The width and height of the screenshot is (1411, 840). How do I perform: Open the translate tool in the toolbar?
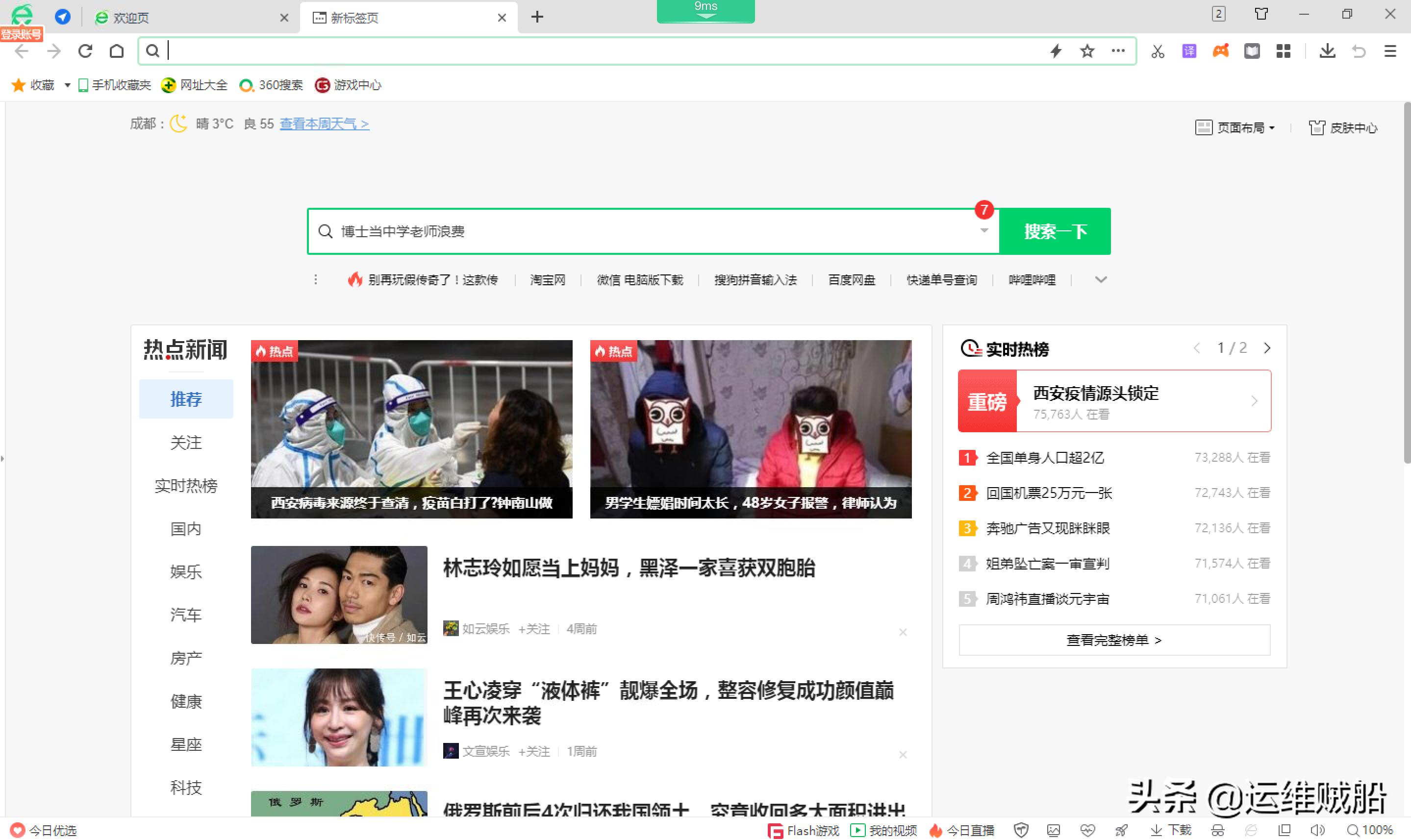tap(1189, 51)
